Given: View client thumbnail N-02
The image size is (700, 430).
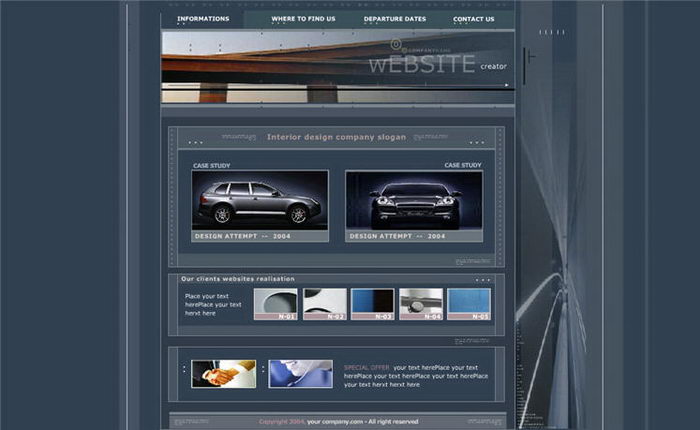Looking at the screenshot, I should (325, 303).
